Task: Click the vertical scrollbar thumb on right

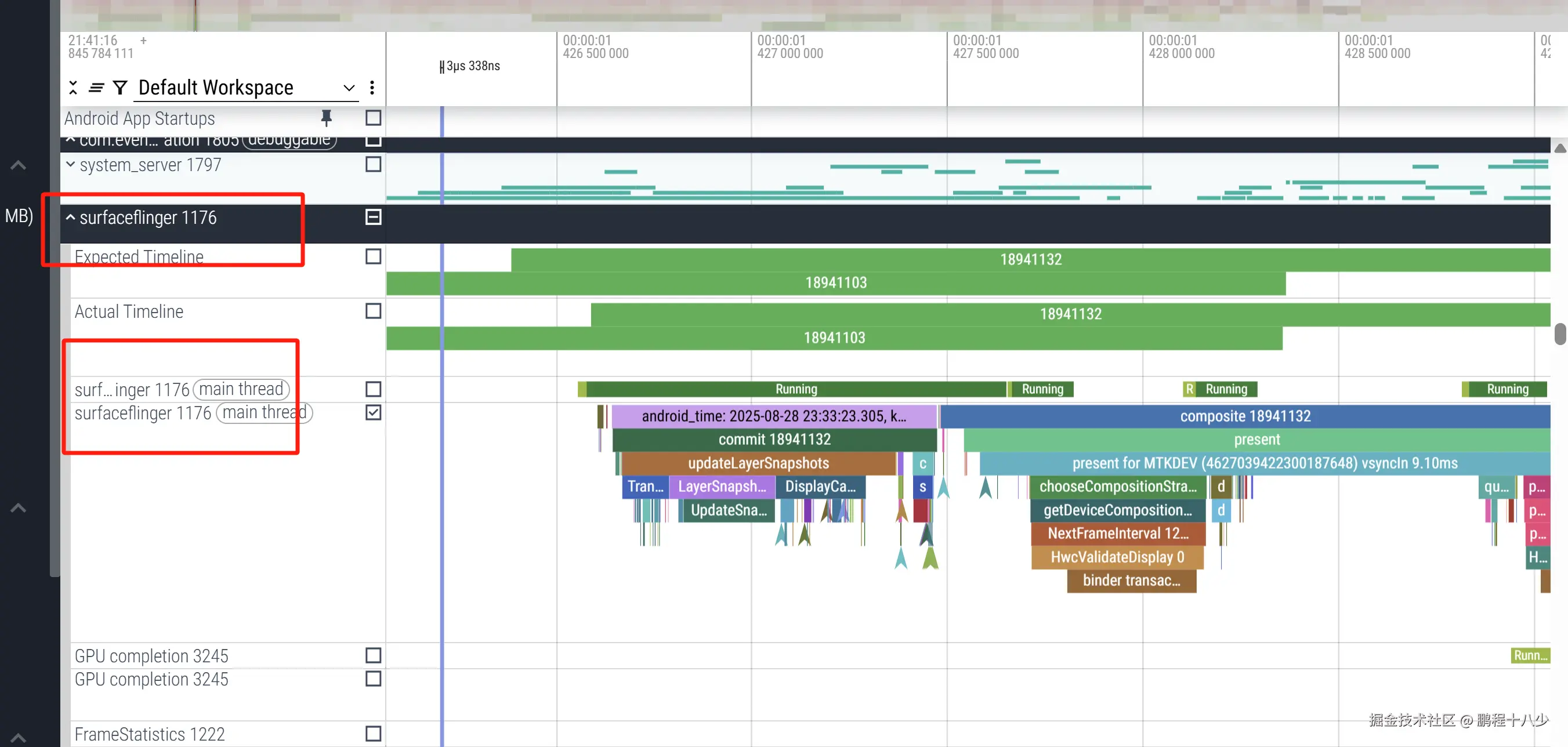Action: tap(1559, 333)
